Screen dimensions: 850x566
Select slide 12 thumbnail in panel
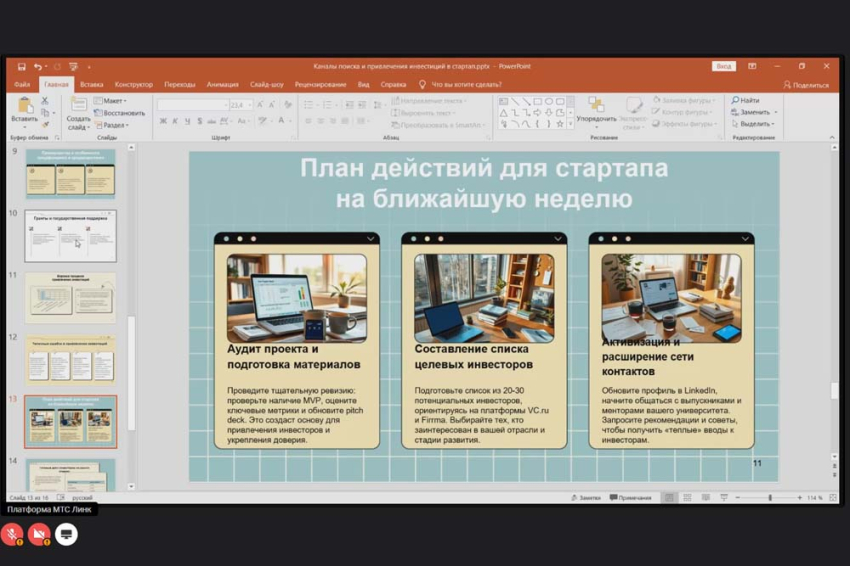70,359
